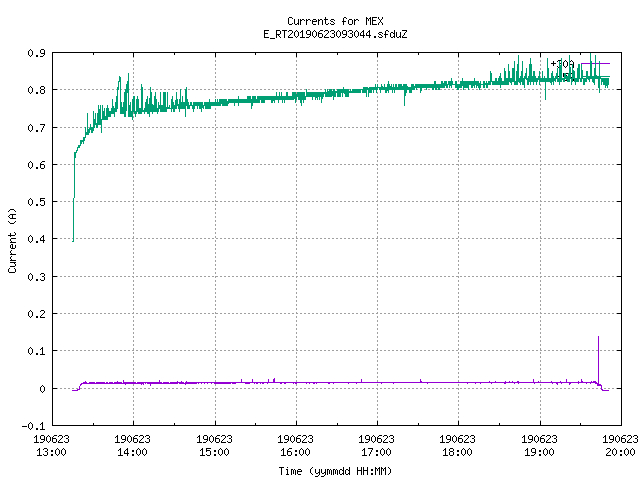Click the 0.1 y-axis tick label
The image size is (640, 480).
pyautogui.click(x=36, y=351)
